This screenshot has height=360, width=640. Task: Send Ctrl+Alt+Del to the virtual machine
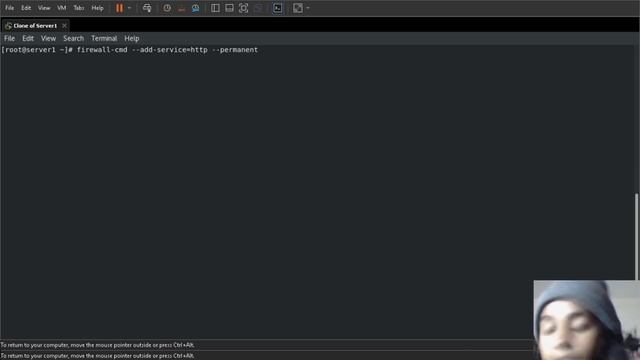(x=147, y=8)
